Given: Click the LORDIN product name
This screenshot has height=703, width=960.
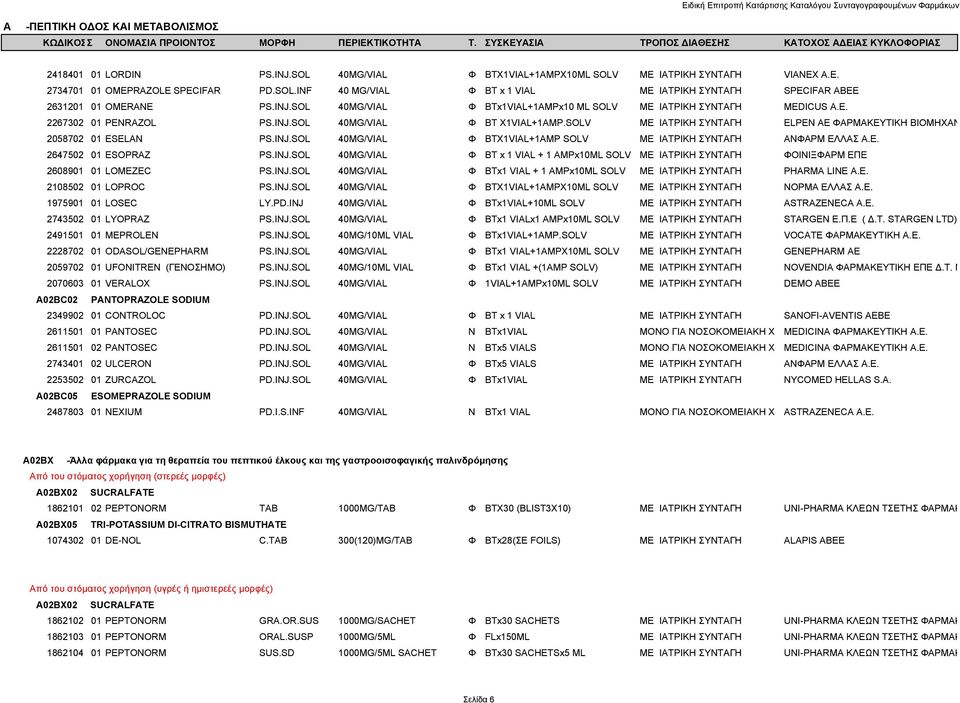Looking at the screenshot, I should point(123,75).
